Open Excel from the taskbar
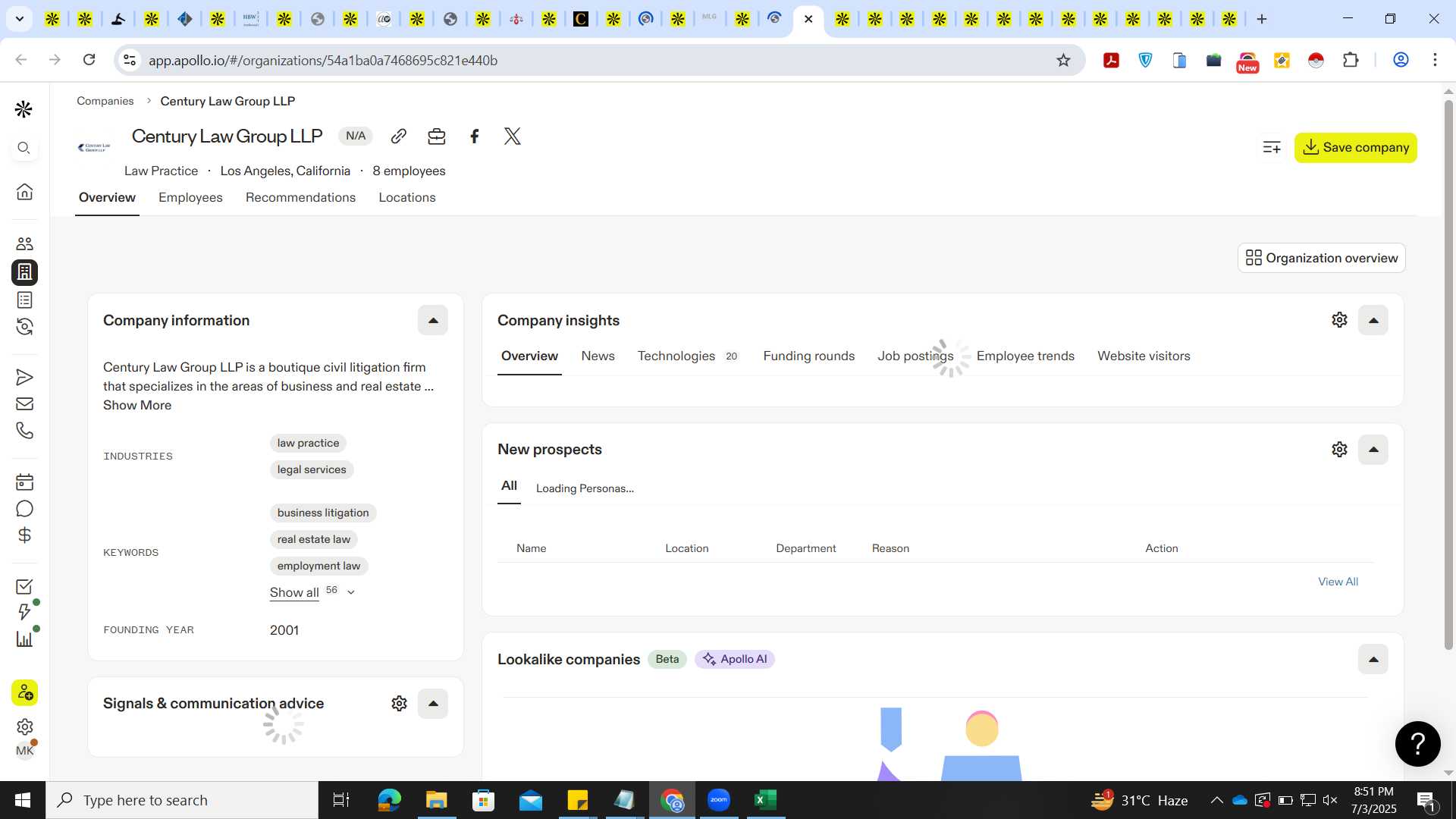Image resolution: width=1456 pixels, height=819 pixels. point(765,800)
